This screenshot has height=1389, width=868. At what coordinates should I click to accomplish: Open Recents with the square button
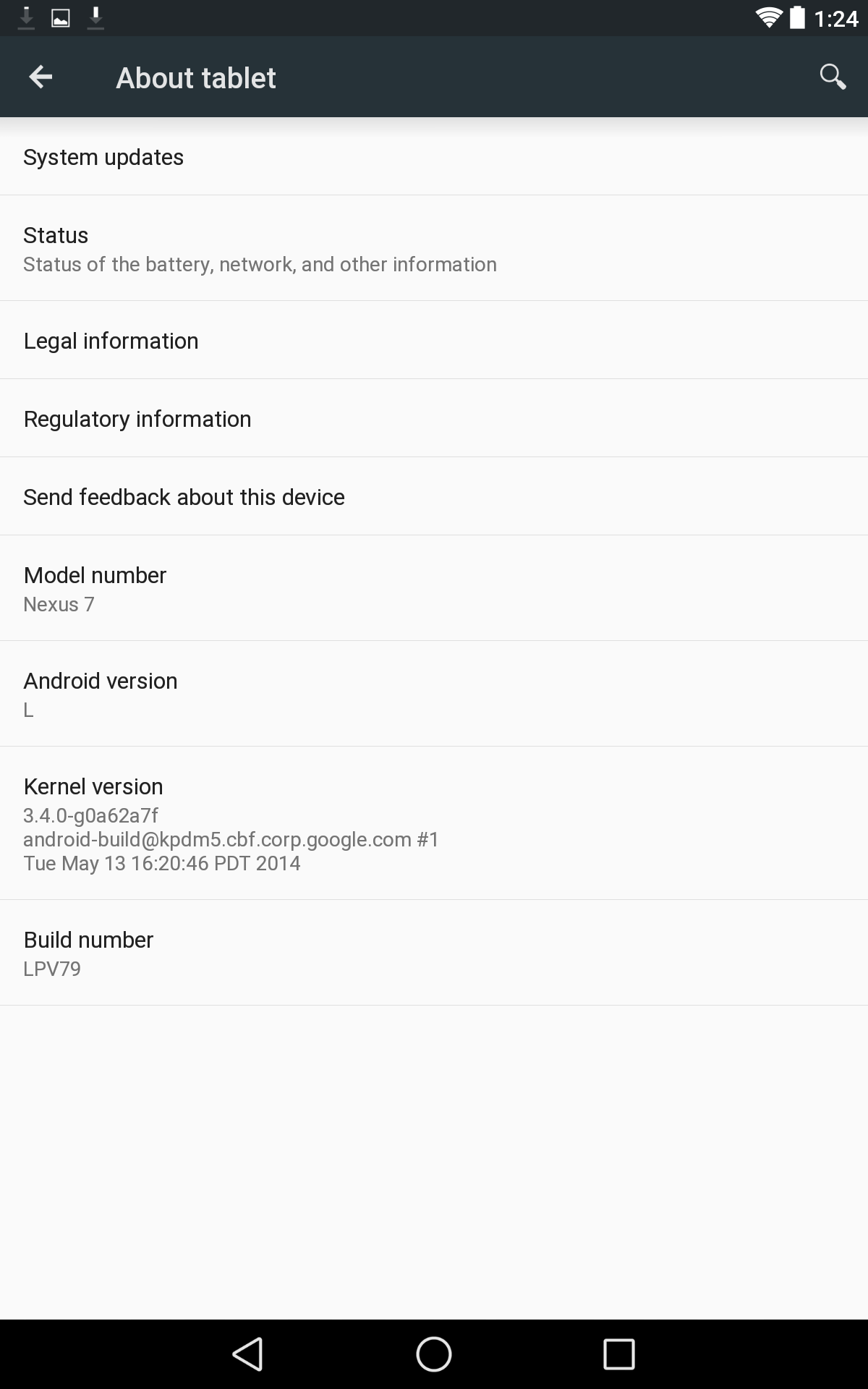pos(619,1354)
